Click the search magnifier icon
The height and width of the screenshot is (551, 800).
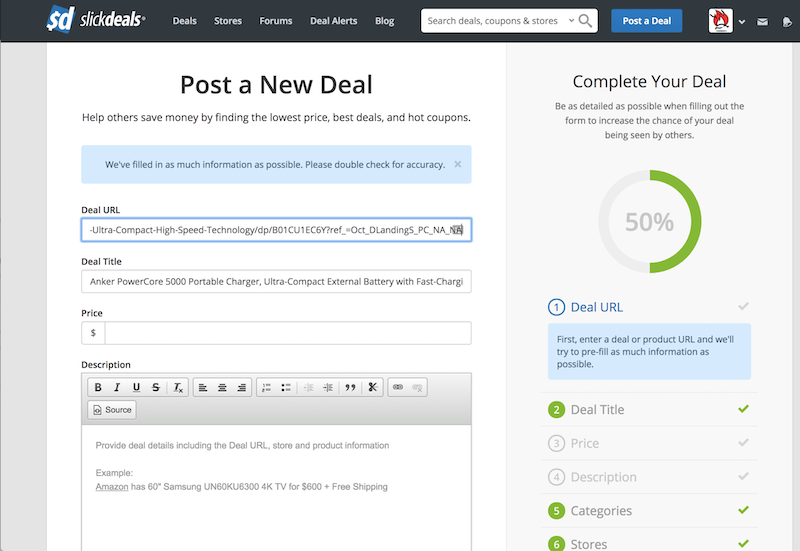click(586, 21)
